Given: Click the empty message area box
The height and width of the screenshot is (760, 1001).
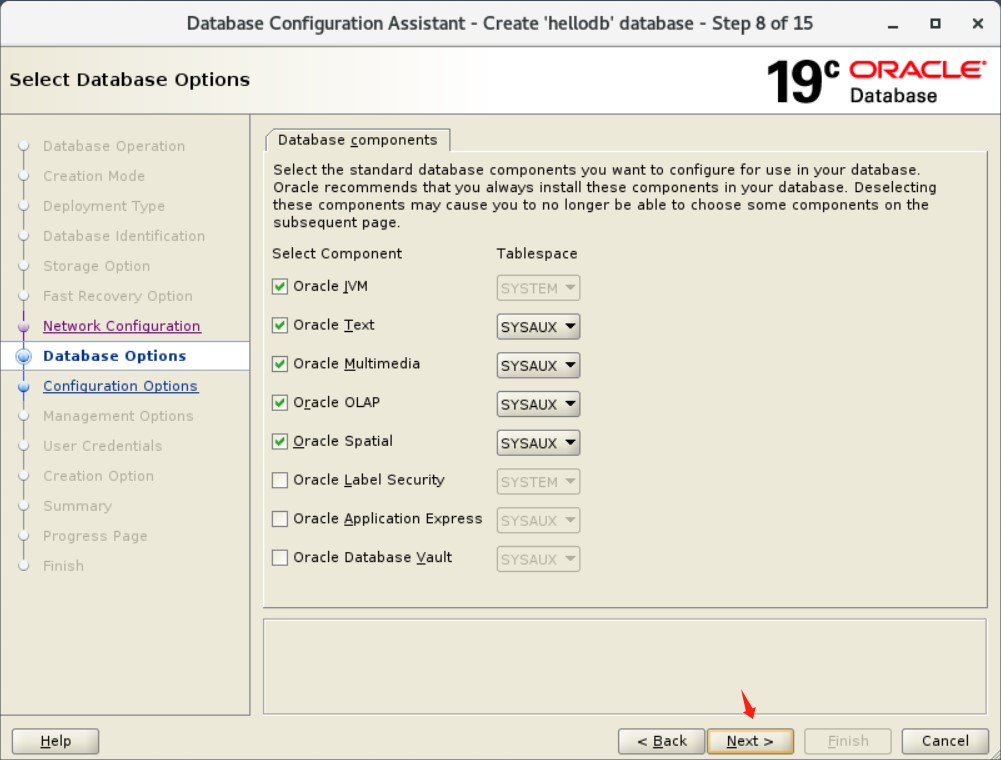Looking at the screenshot, I should (x=624, y=667).
